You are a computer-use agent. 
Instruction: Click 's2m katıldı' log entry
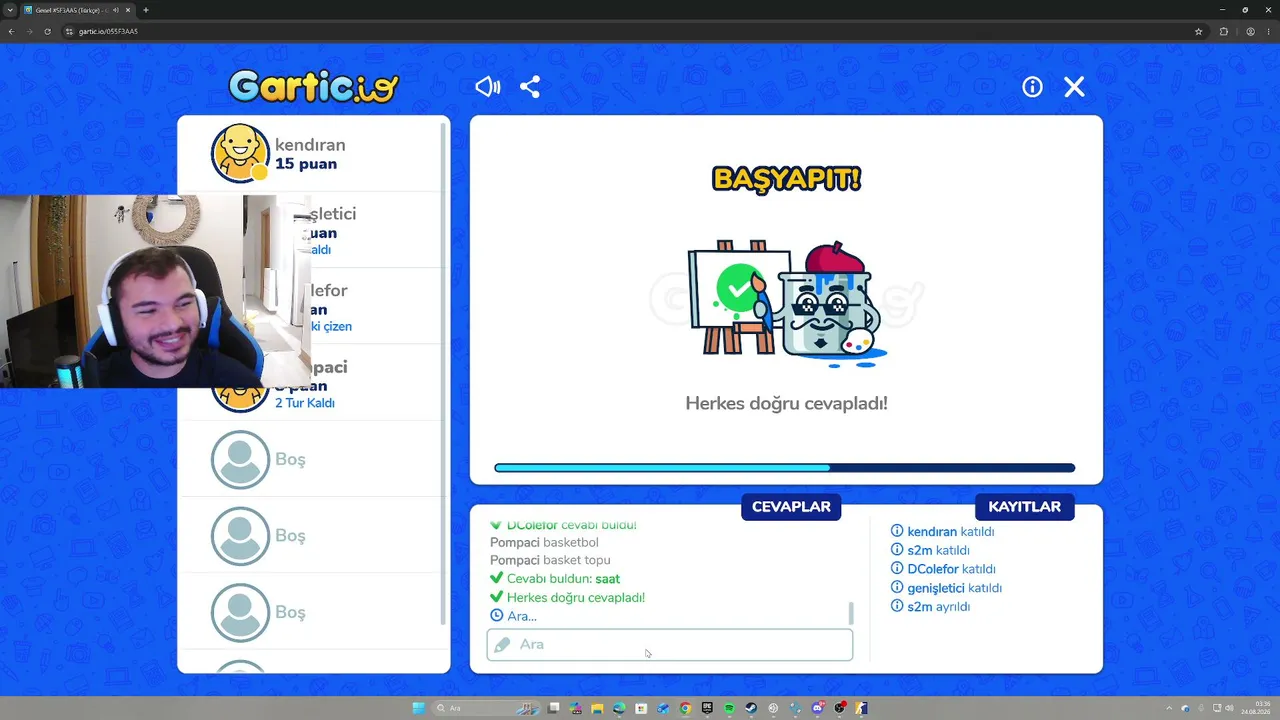click(930, 550)
